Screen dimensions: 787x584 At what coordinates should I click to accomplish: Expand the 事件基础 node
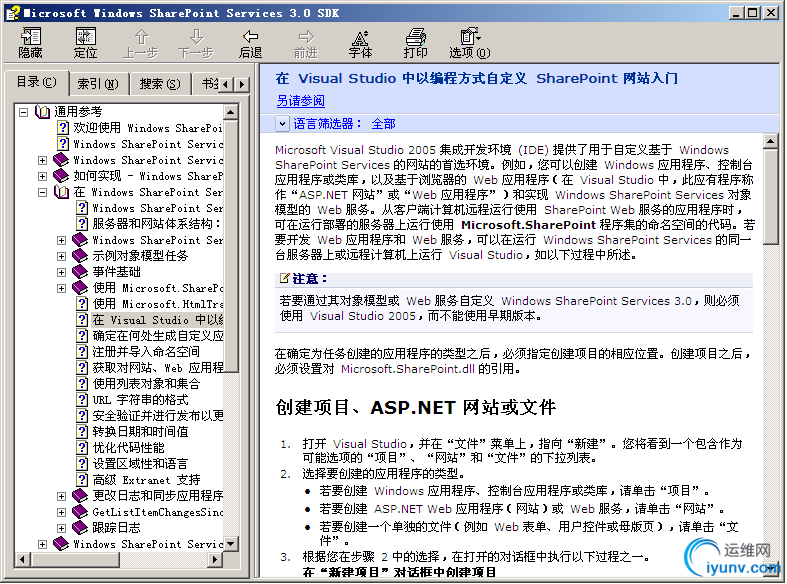point(61,272)
